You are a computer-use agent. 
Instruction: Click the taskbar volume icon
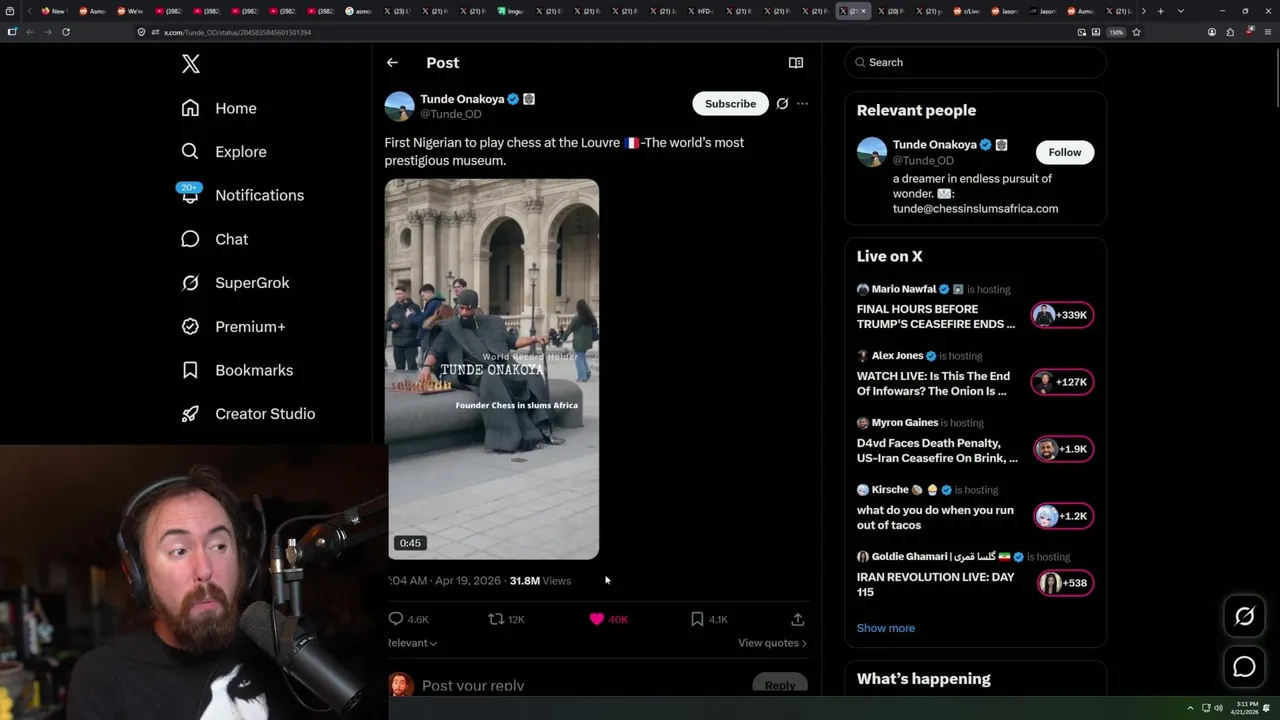pyautogui.click(x=1218, y=708)
